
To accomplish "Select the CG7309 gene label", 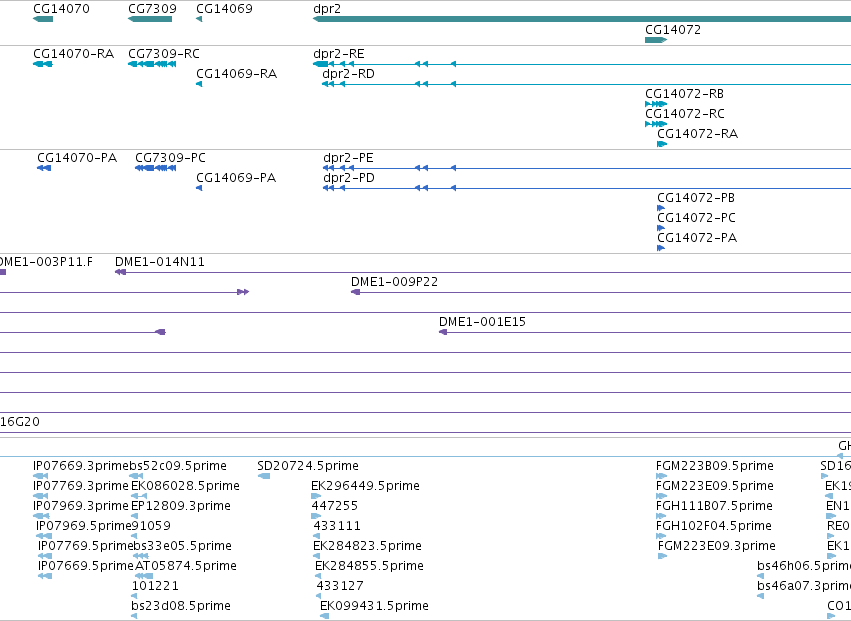I will tap(153, 9).
